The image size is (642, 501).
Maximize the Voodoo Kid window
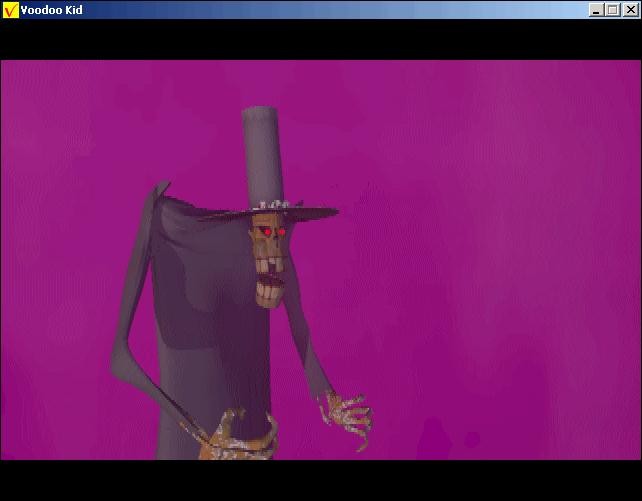613,10
